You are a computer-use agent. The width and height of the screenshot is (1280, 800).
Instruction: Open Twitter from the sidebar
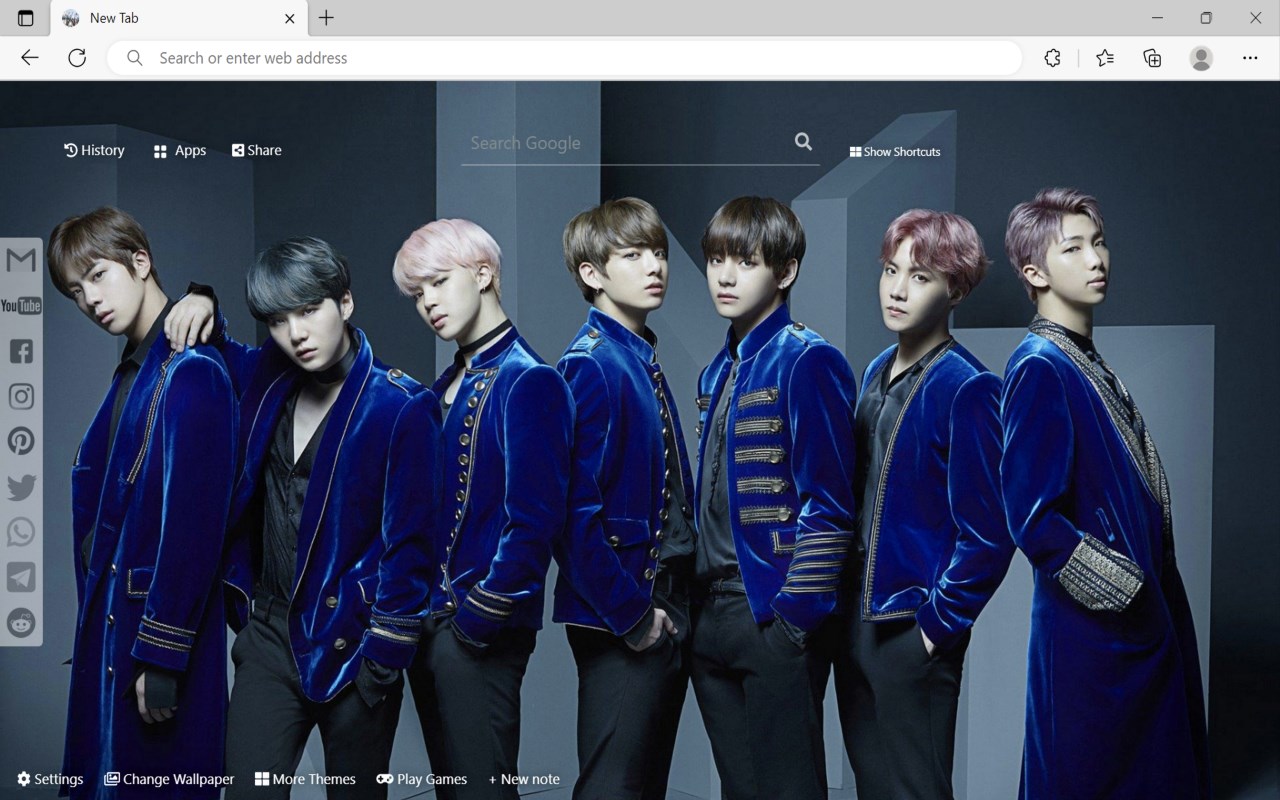coord(21,487)
